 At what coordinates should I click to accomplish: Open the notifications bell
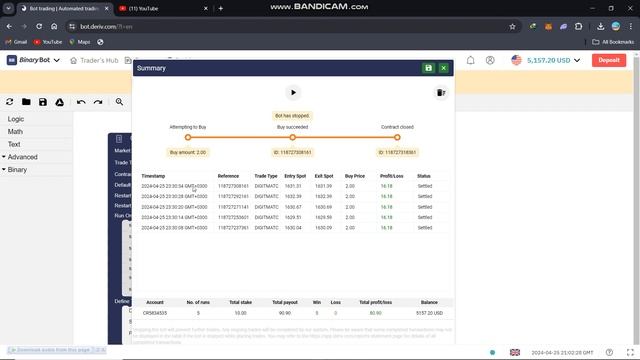point(471,60)
